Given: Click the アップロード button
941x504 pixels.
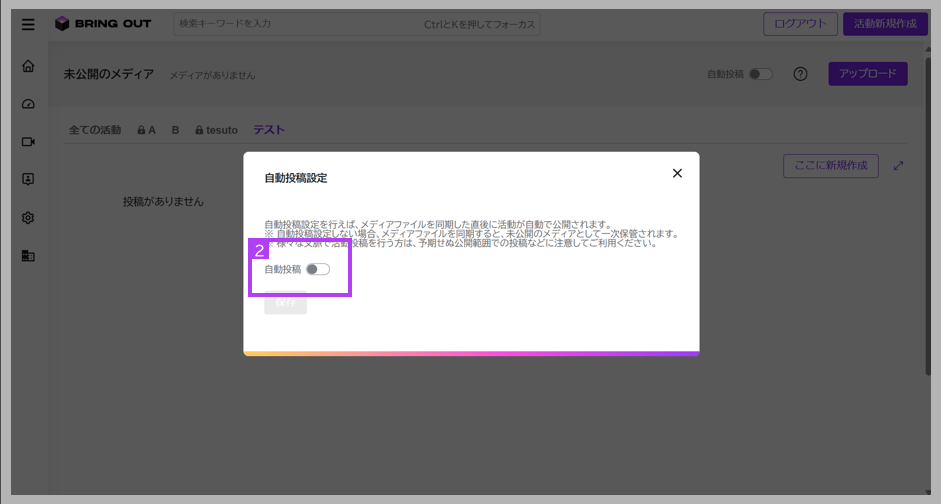Looking at the screenshot, I should click(868, 74).
